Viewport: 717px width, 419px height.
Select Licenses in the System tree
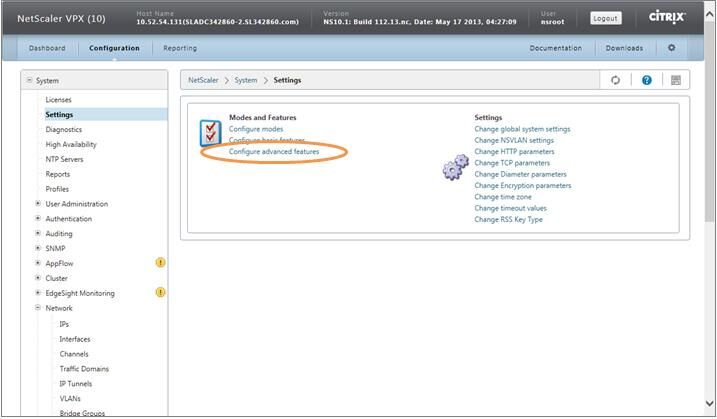pyautogui.click(x=59, y=99)
